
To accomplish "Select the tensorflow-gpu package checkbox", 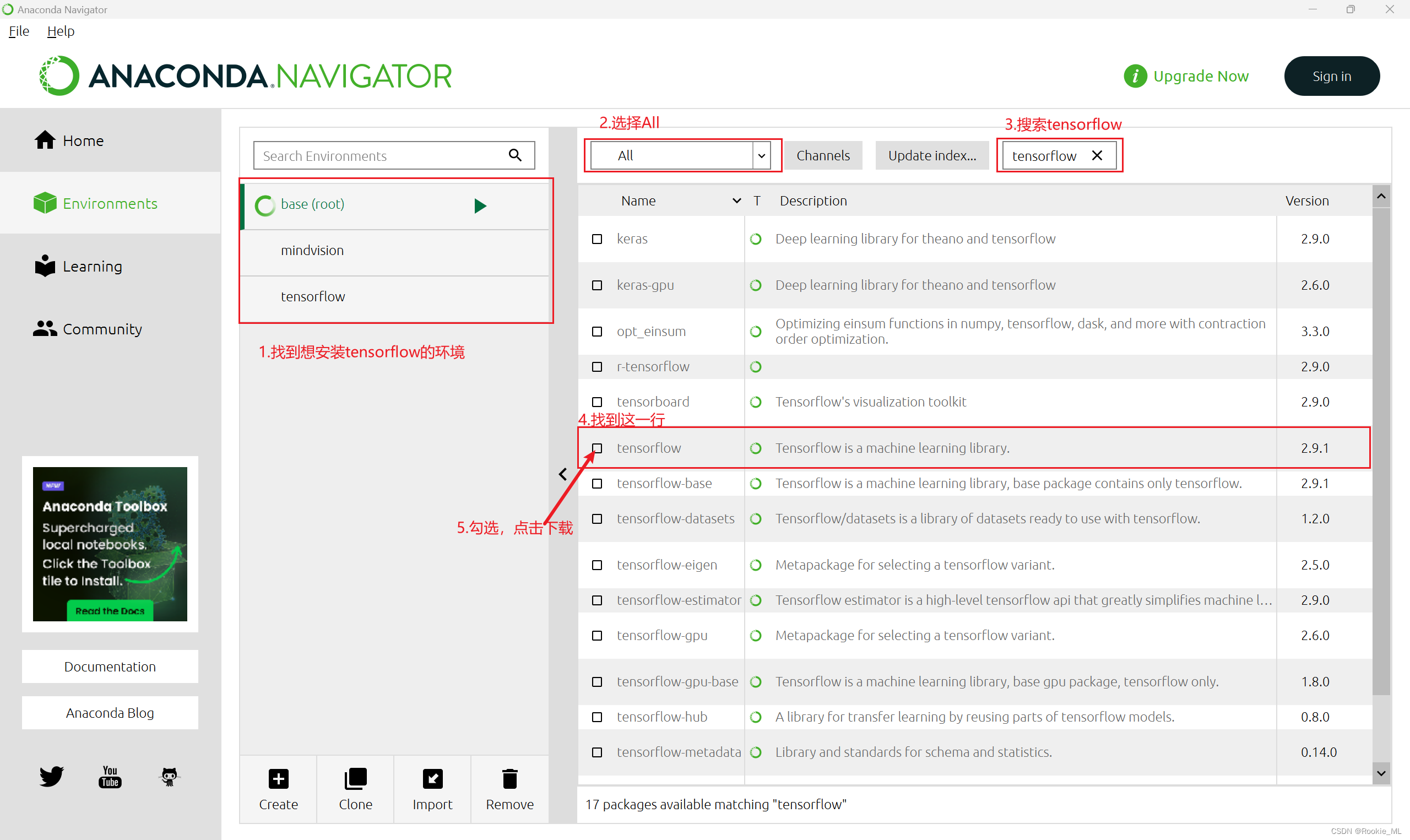I will click(597, 636).
